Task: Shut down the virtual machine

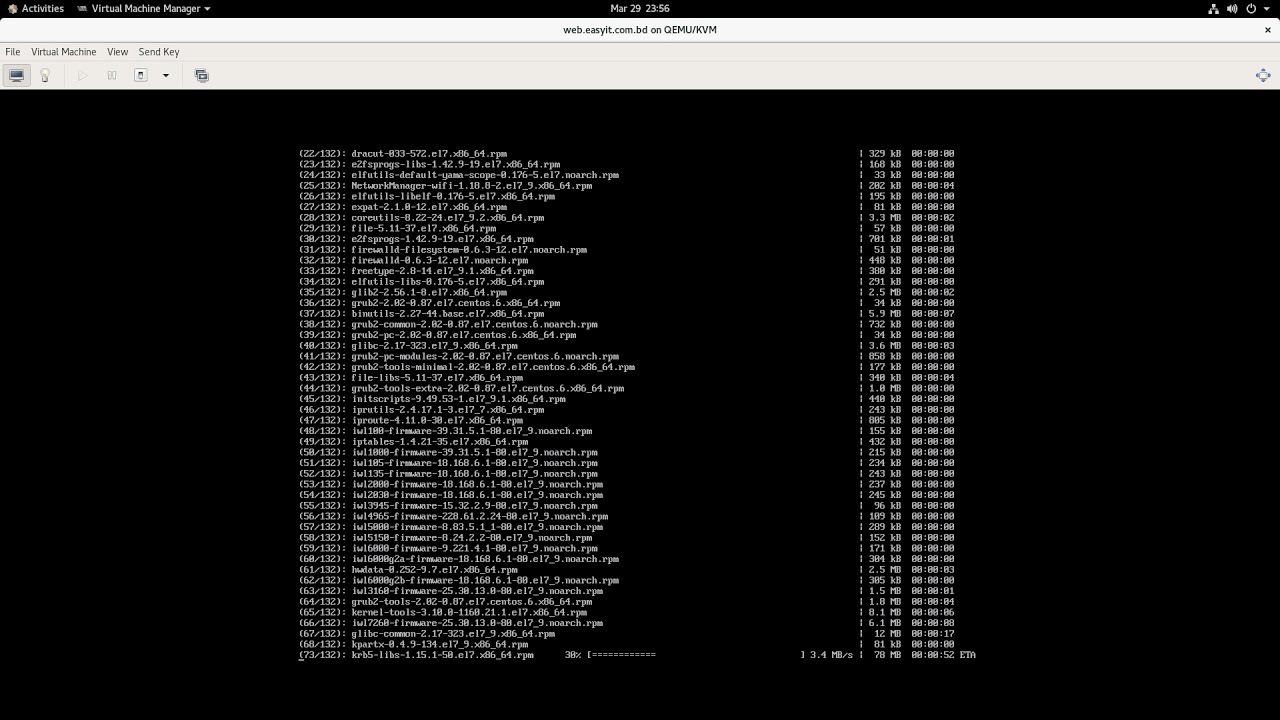Action: point(141,75)
